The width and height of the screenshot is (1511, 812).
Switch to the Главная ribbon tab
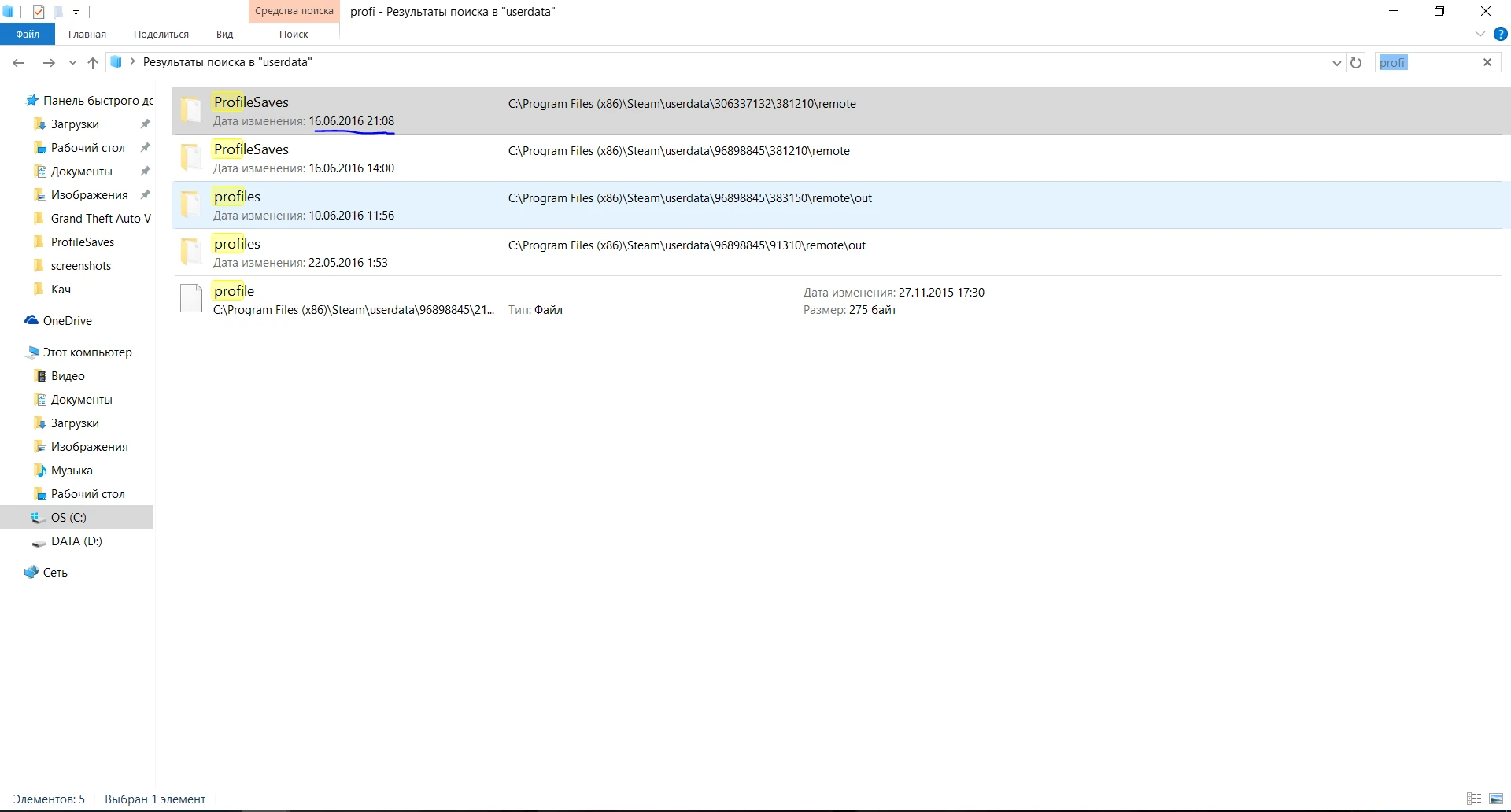pyautogui.click(x=87, y=34)
